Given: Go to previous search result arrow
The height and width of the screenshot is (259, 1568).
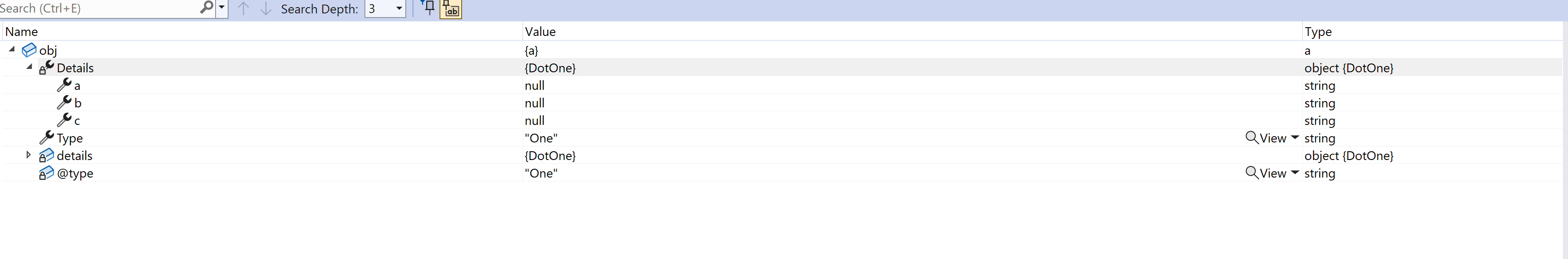Looking at the screenshot, I should (243, 8).
